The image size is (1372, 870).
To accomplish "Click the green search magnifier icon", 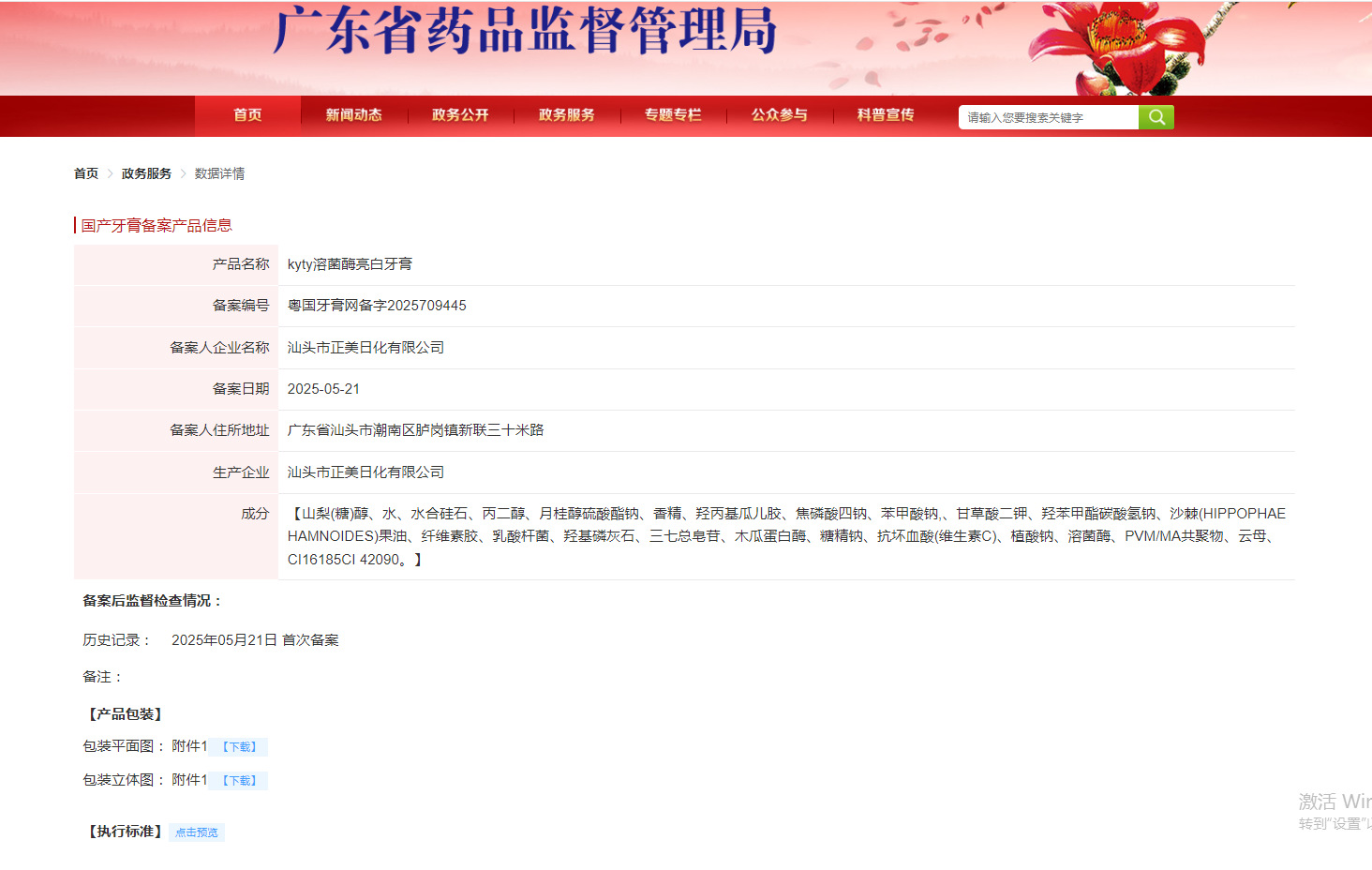I will point(1156,116).
